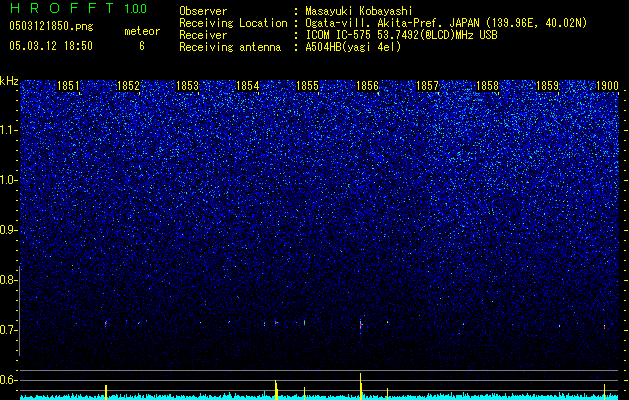629x400 pixels.
Task: Select the A504HB(yagi 4el) antenna text
Action: [353, 47]
